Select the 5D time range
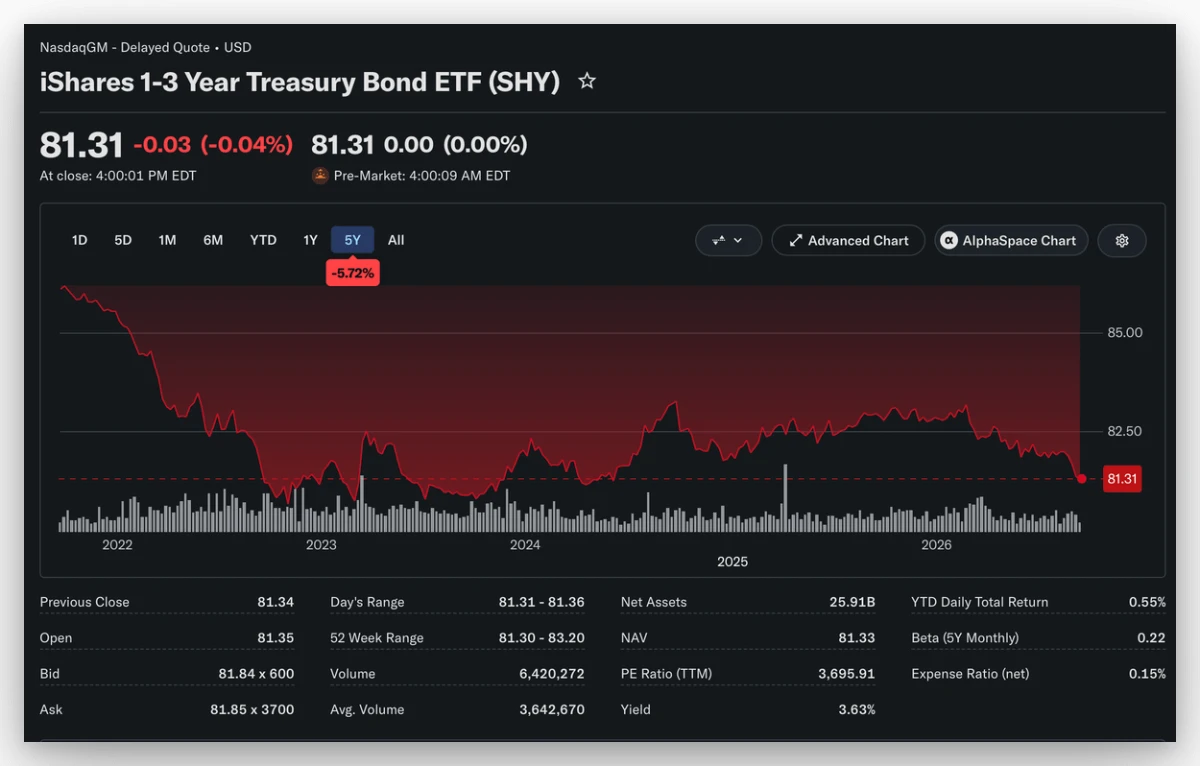This screenshot has height=766, width=1200. coord(123,240)
